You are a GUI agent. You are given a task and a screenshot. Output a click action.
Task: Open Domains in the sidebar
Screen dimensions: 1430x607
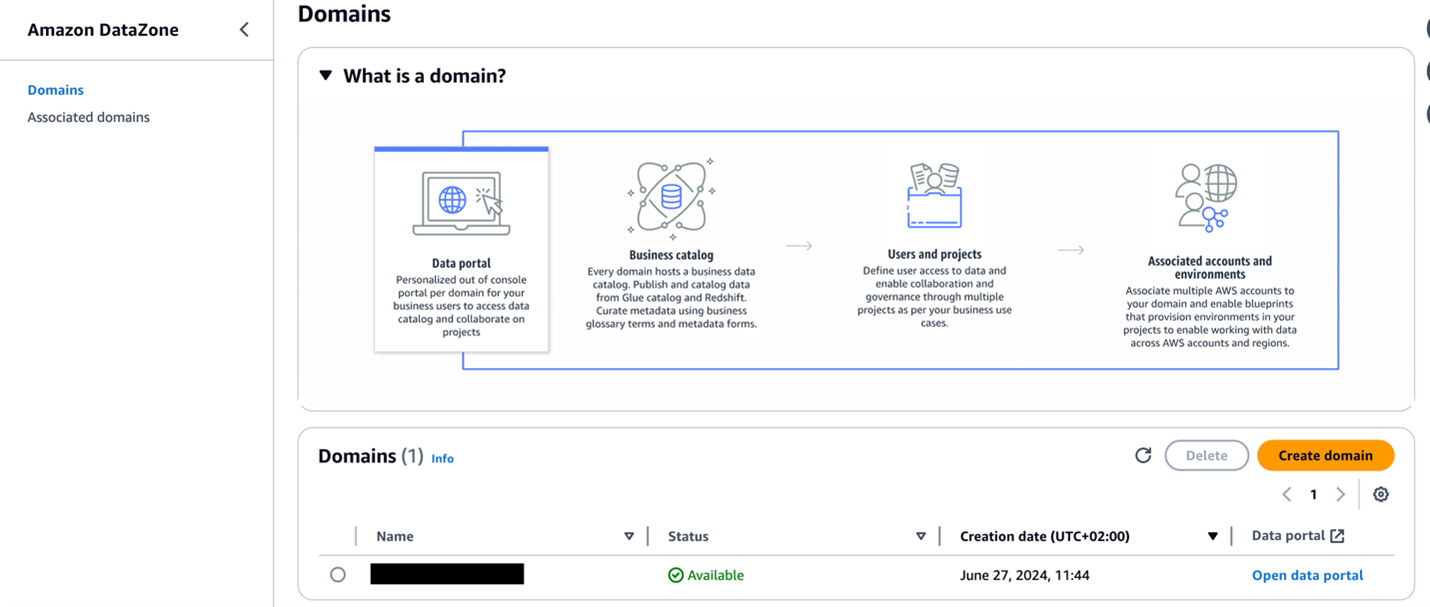click(x=56, y=90)
